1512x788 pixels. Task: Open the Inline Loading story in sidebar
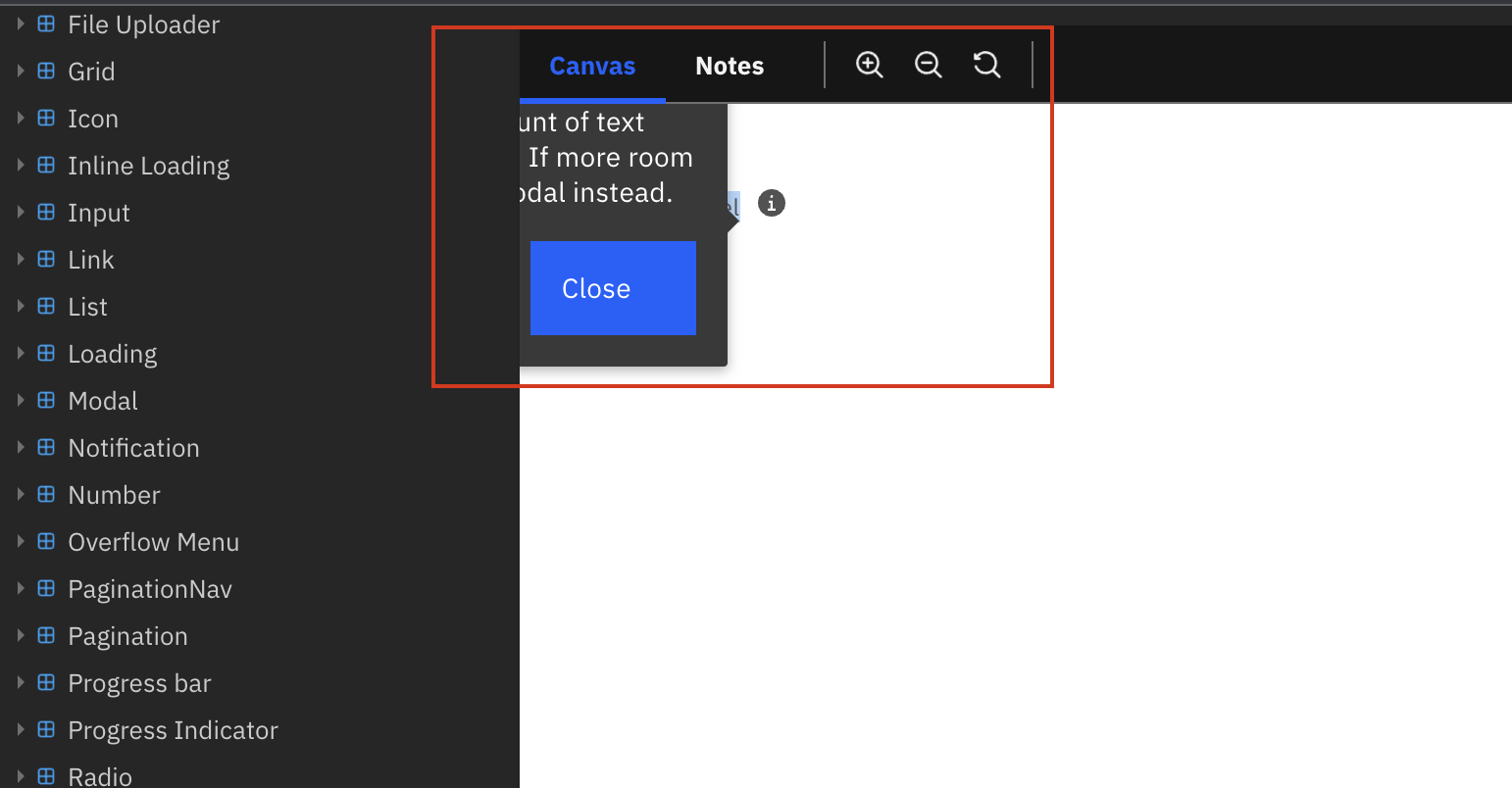149,167
